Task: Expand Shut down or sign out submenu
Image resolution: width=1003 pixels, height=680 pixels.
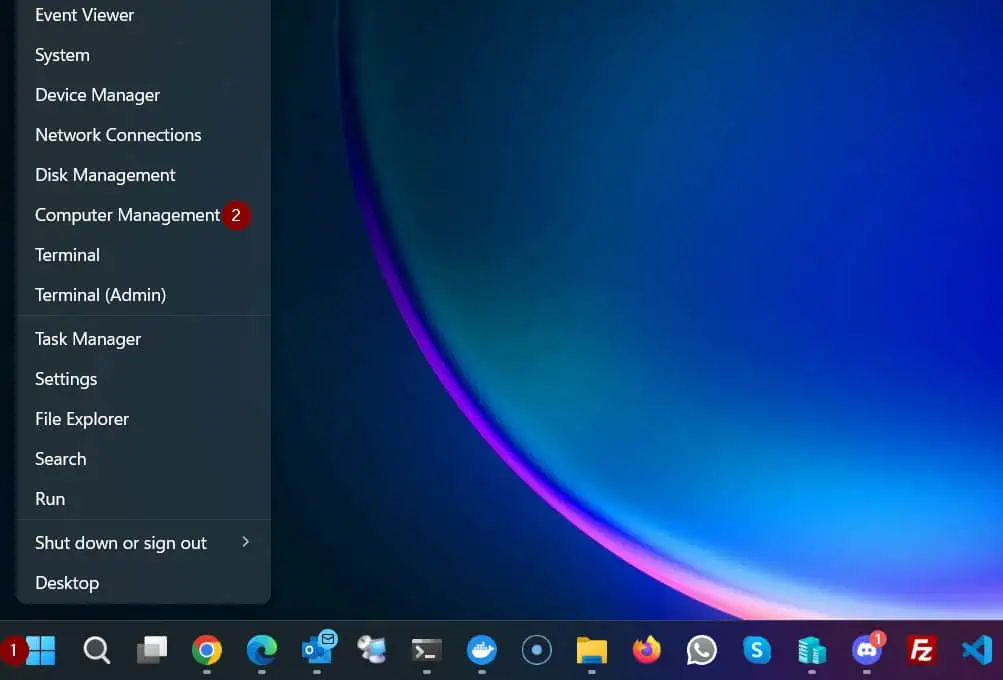Action: coord(143,543)
